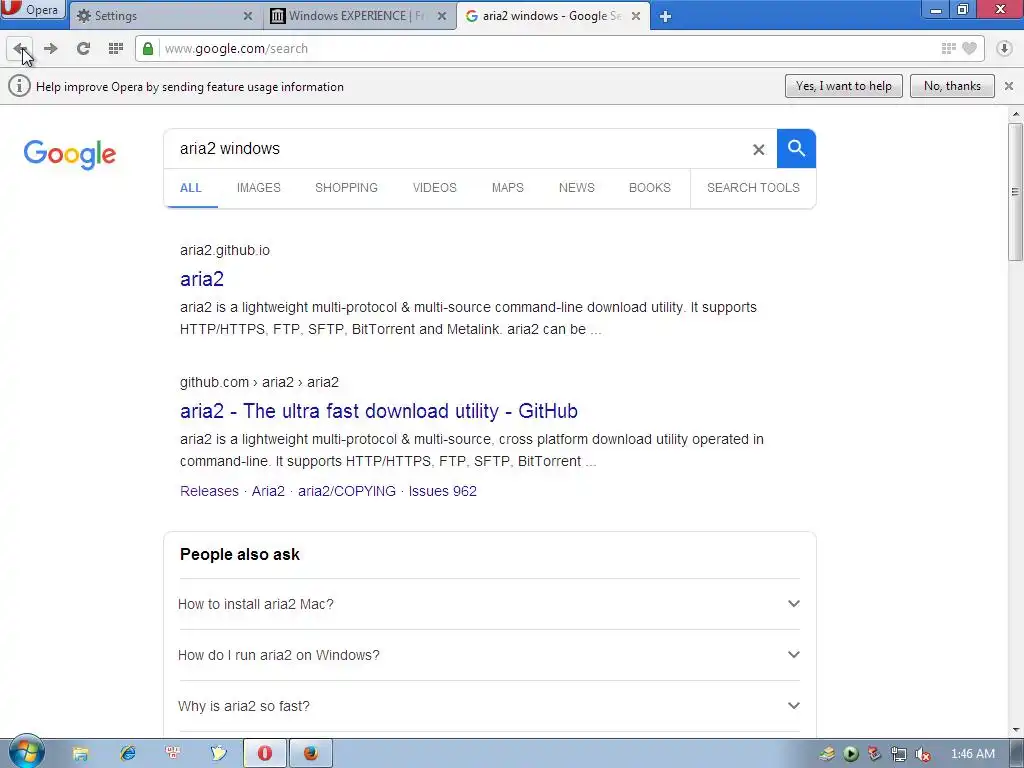Expand 'How to install aria2 Mac?' question

(489, 604)
